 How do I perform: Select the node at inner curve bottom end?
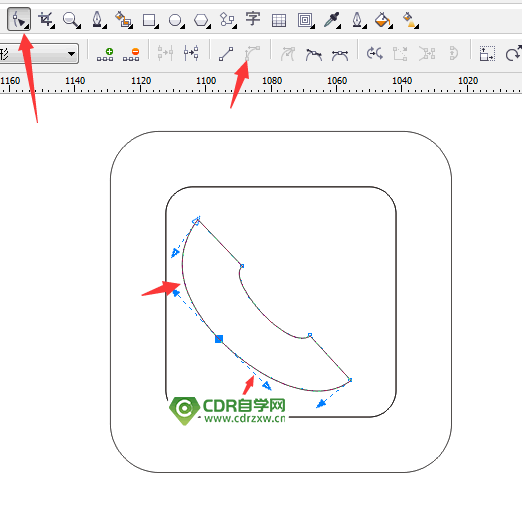tap(310, 335)
